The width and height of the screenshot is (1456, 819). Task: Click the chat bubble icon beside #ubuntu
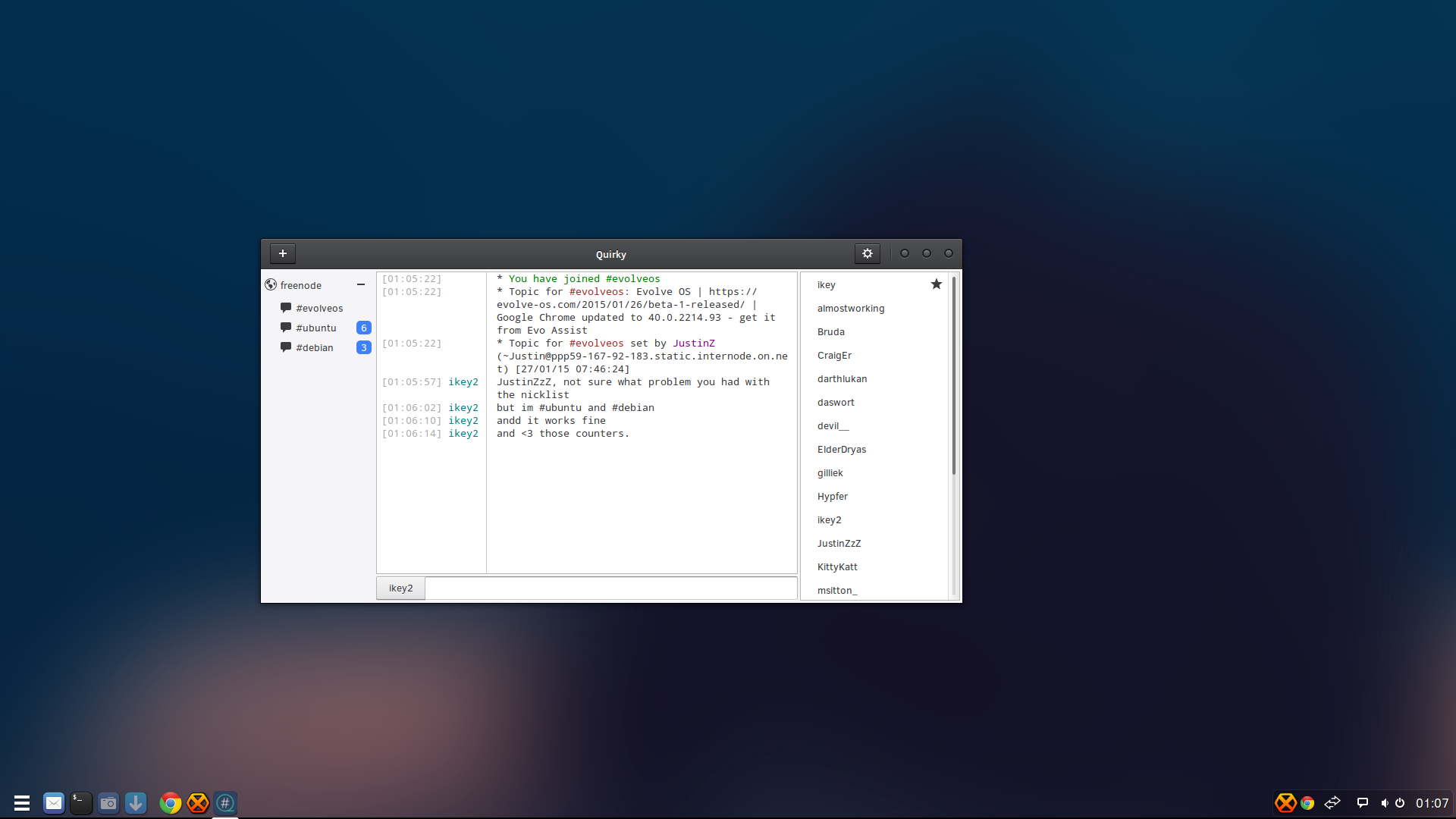click(x=286, y=328)
